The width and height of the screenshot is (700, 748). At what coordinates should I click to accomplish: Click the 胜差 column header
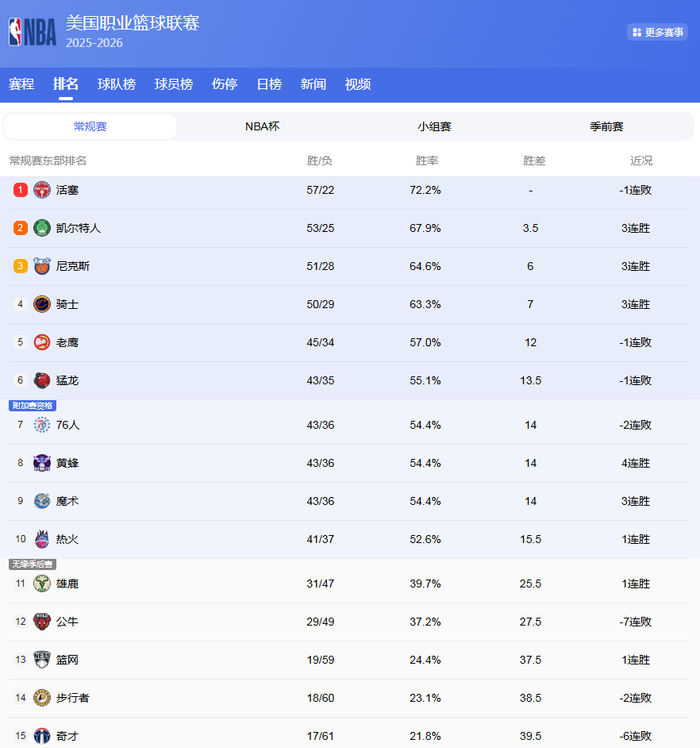click(534, 161)
